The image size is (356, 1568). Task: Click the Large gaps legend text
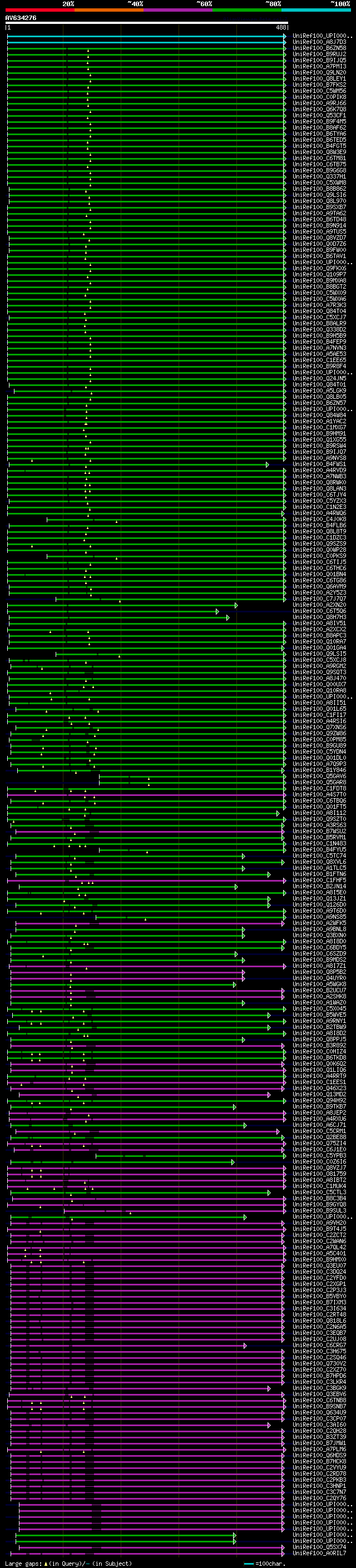point(23,1563)
